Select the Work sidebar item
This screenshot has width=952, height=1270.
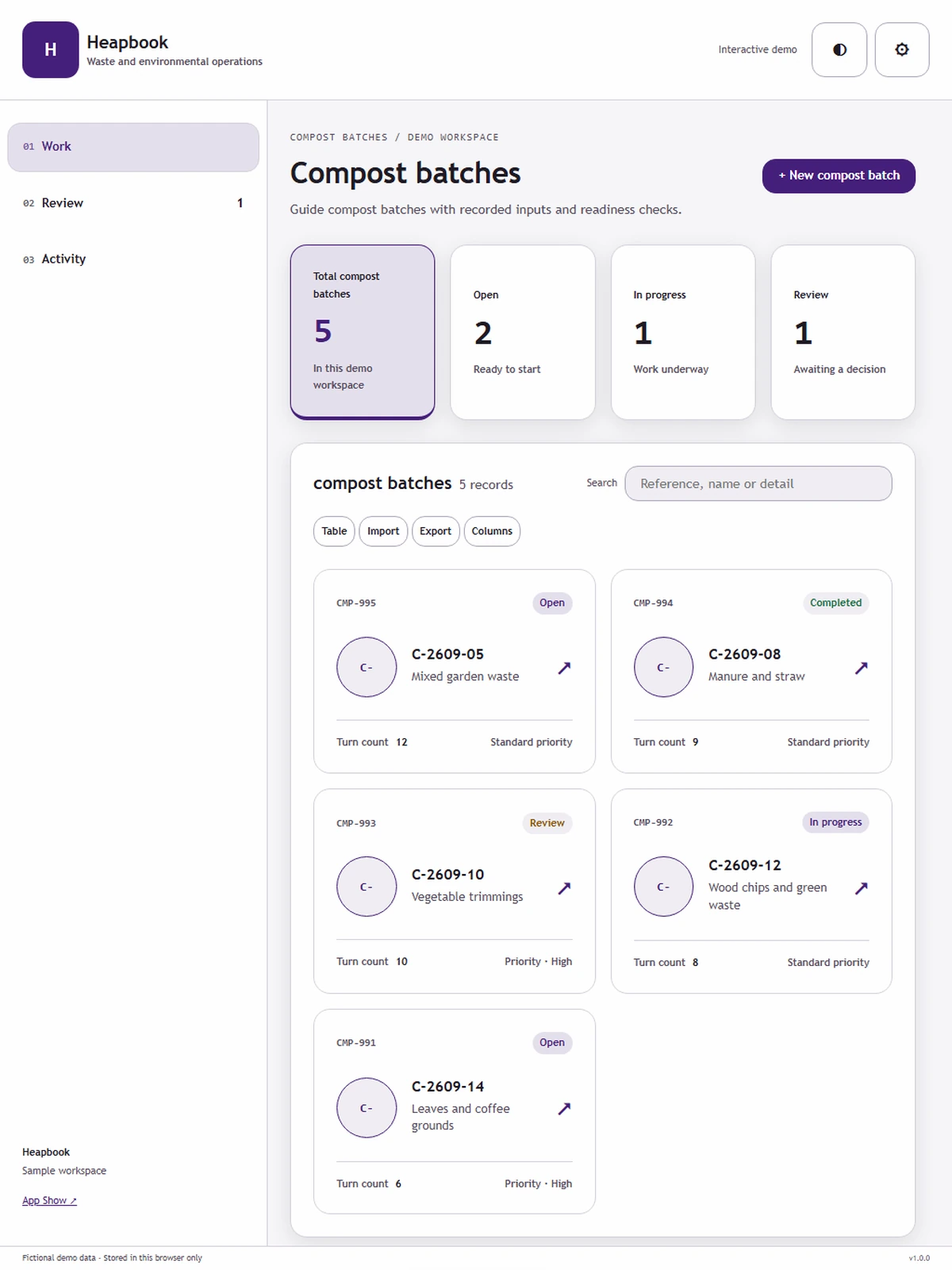133,147
